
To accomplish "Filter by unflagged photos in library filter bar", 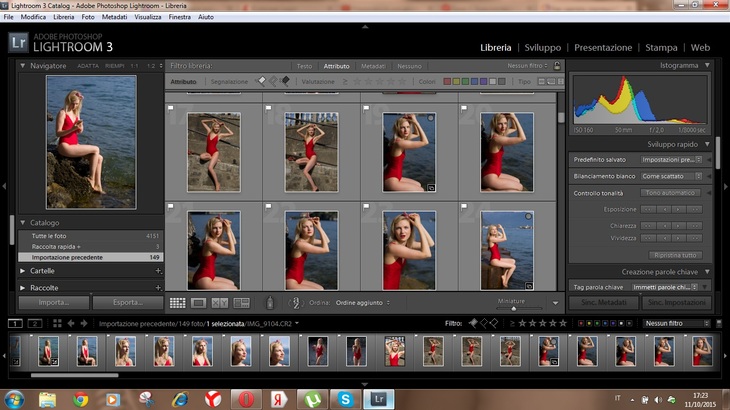I will point(273,81).
